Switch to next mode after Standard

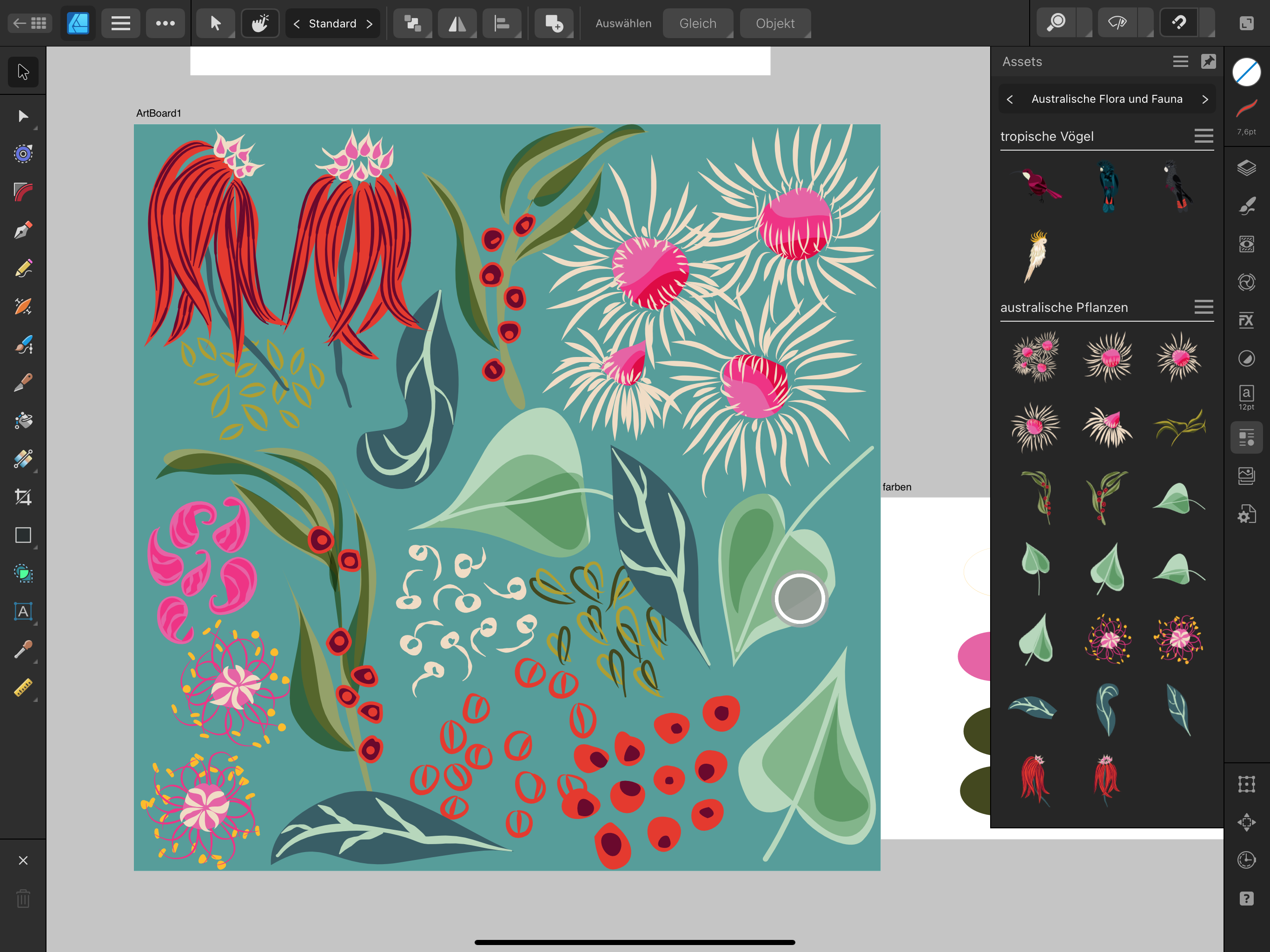point(369,24)
